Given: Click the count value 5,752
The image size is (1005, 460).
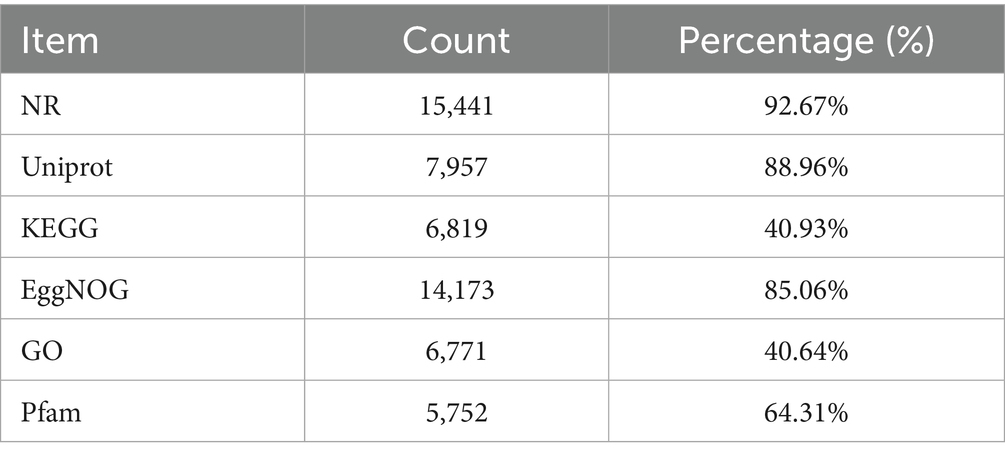Looking at the screenshot, I should (456, 414).
